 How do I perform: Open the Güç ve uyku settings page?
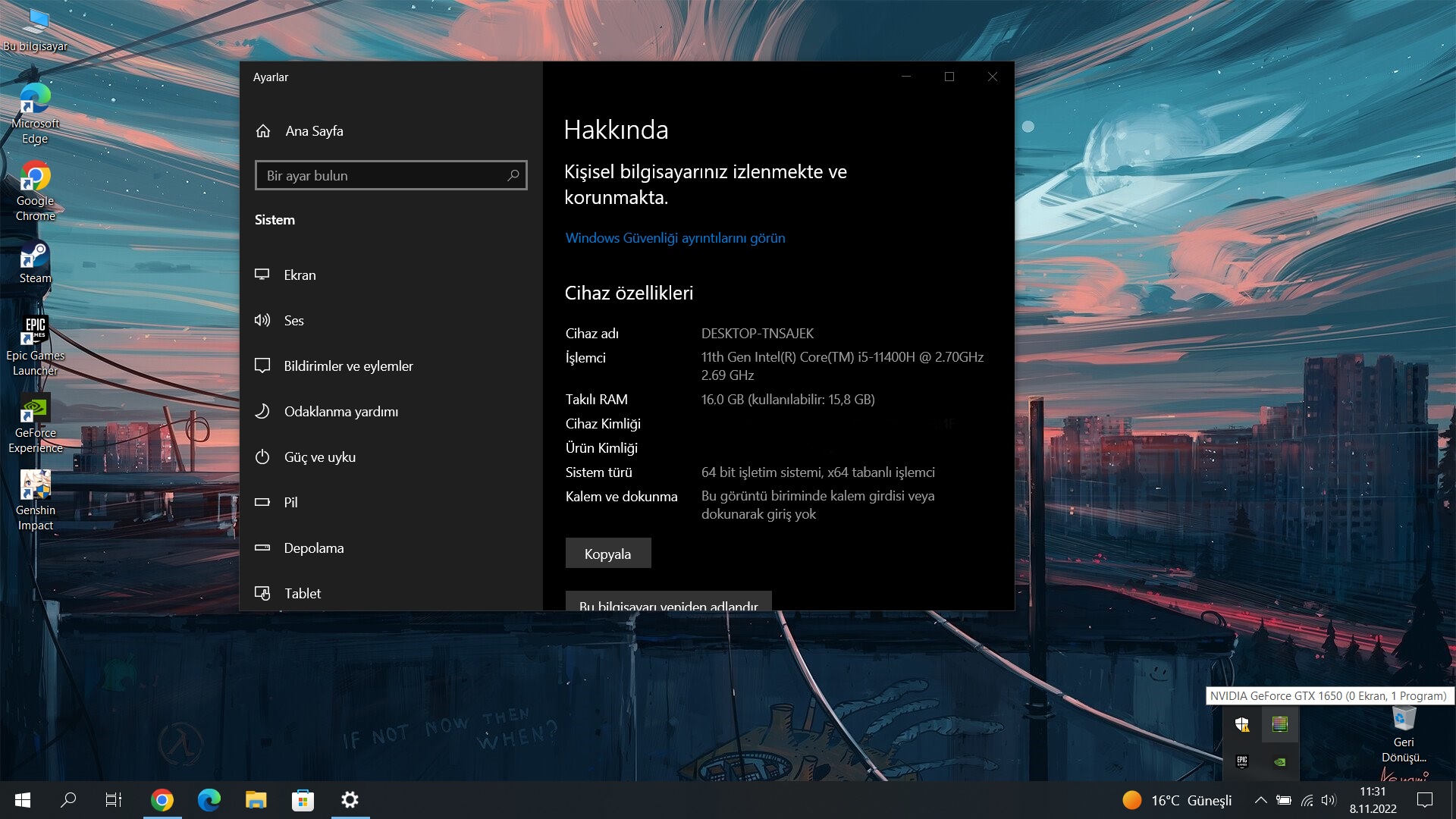319,457
